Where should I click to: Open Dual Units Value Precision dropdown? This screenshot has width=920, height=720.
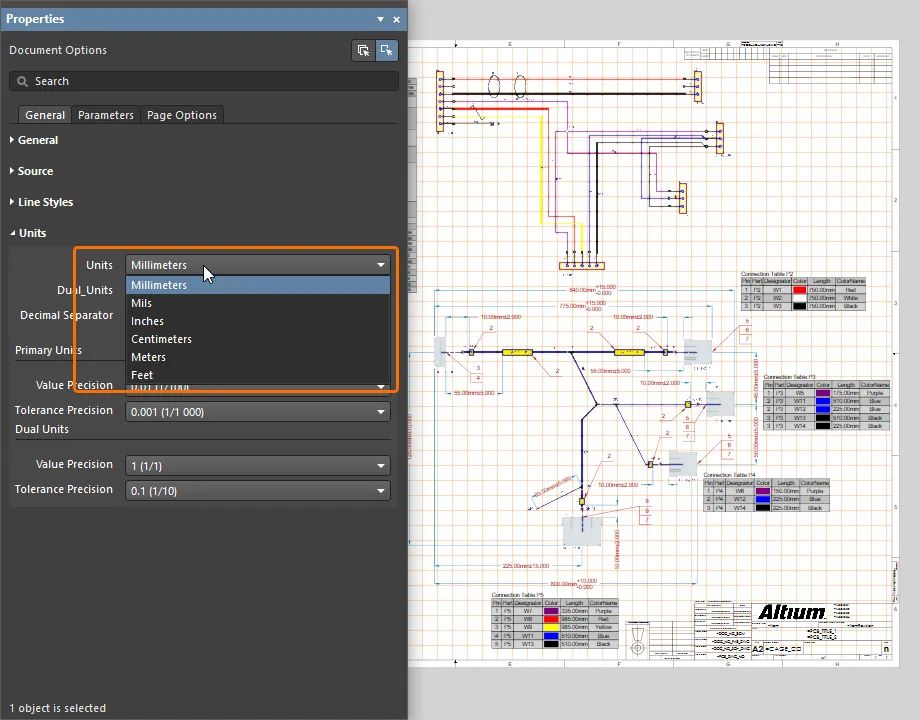click(x=257, y=466)
